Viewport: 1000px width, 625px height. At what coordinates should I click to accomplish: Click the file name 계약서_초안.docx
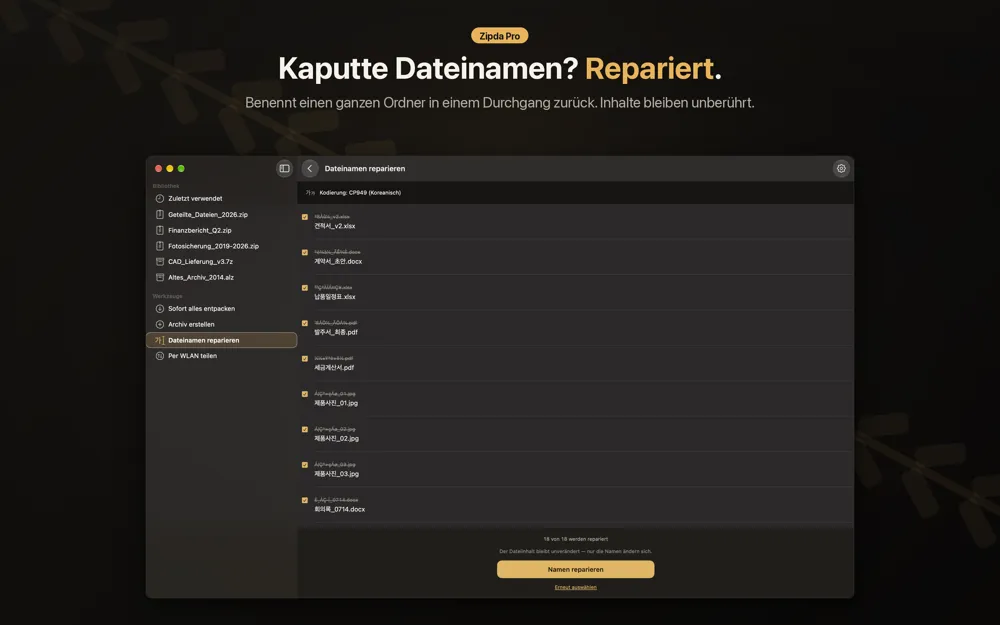click(338, 261)
